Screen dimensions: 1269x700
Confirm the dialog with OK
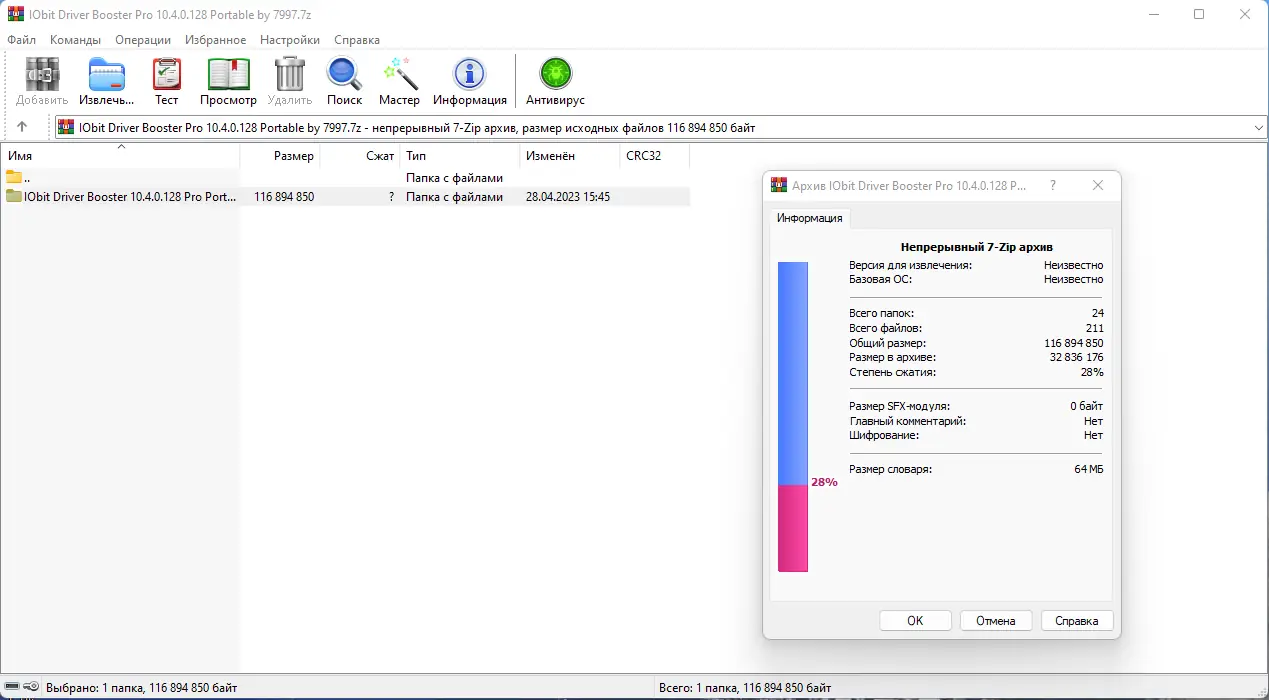914,620
